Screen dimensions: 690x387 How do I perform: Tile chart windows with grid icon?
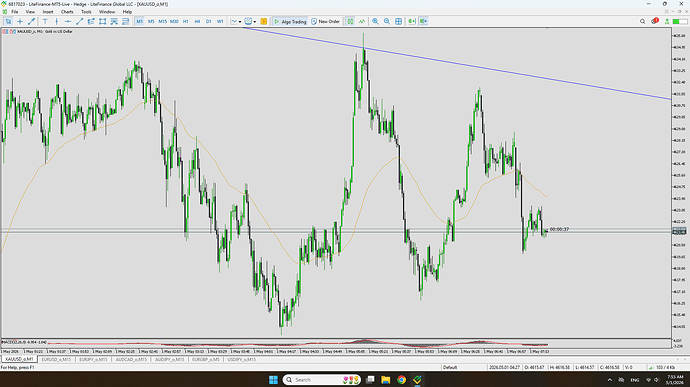(x=398, y=21)
